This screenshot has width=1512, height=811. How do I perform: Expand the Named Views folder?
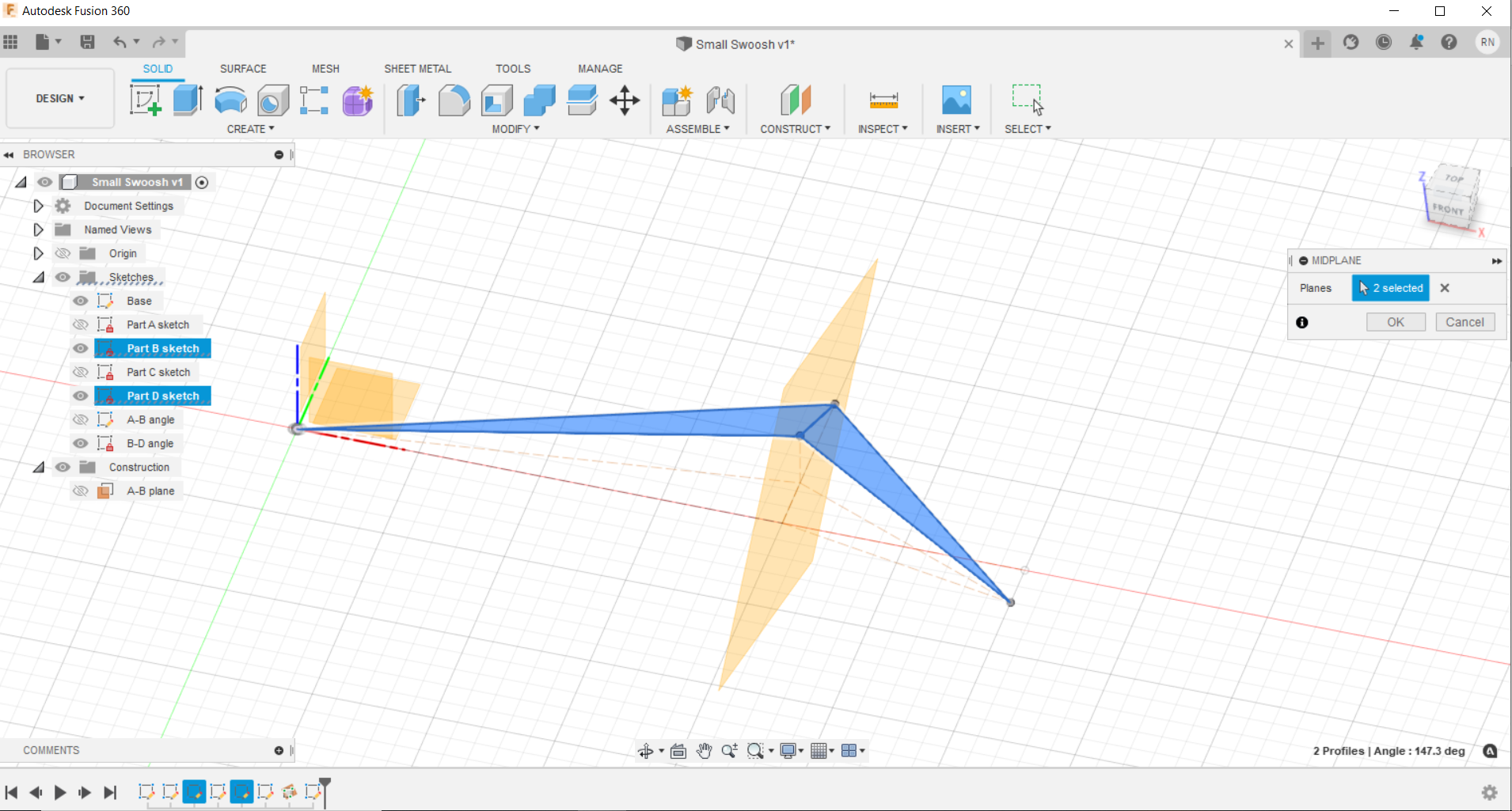38,229
